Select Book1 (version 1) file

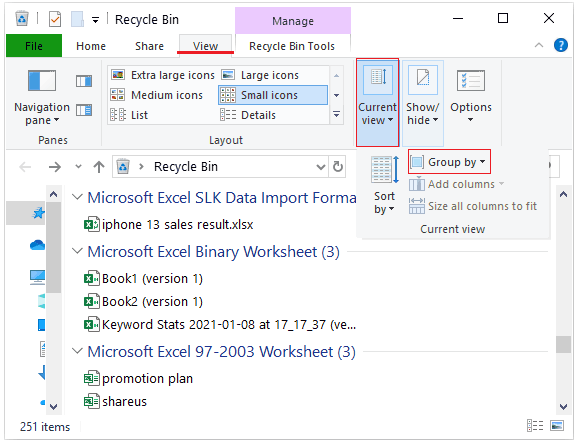[x=143, y=279]
